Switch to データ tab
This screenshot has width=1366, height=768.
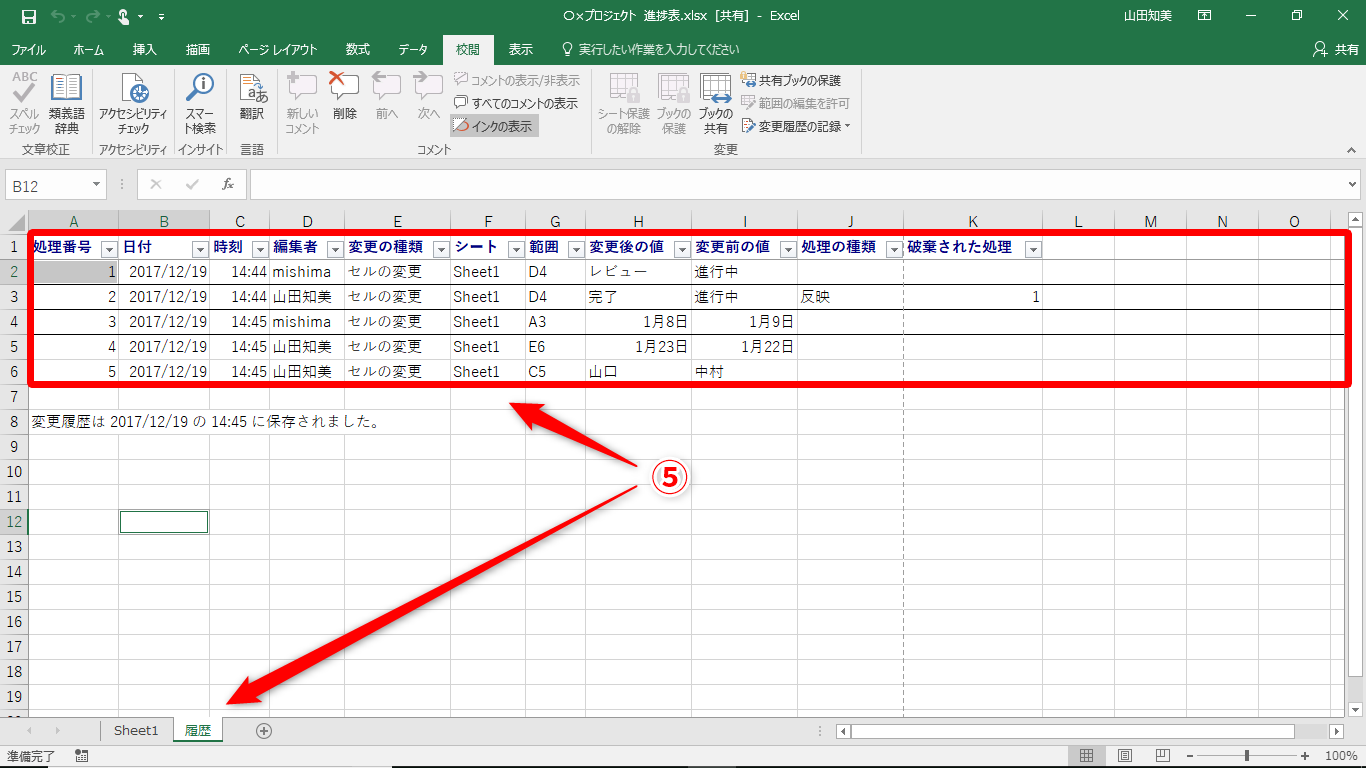[x=413, y=49]
